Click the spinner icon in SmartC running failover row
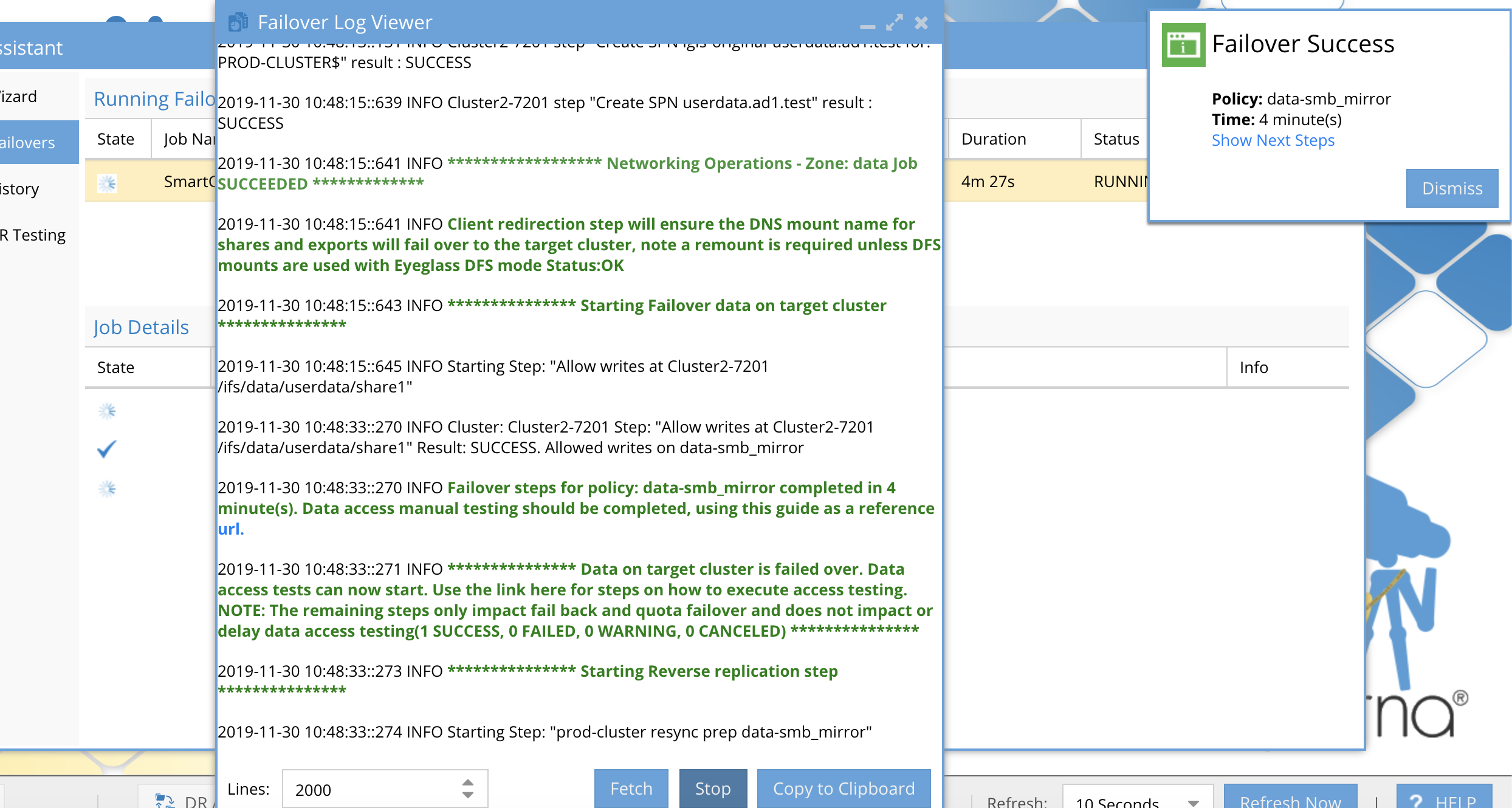1512x808 pixels. [x=108, y=183]
